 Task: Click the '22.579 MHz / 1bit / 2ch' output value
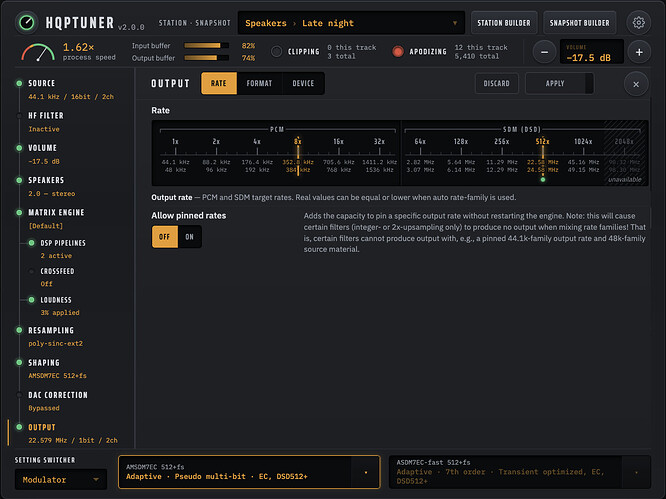click(x=73, y=440)
